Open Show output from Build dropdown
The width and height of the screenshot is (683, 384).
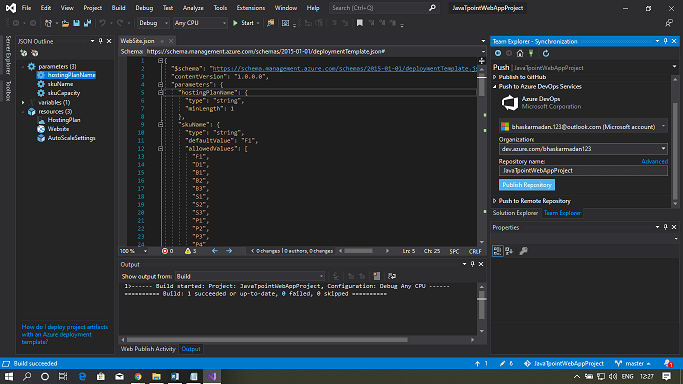pyautogui.click(x=250, y=276)
